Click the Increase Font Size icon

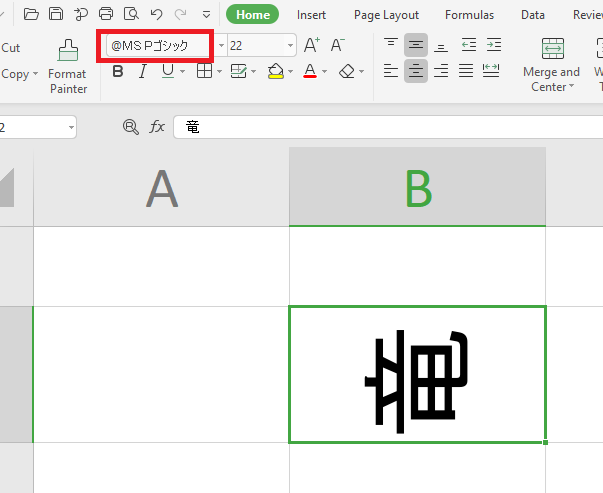(x=312, y=45)
